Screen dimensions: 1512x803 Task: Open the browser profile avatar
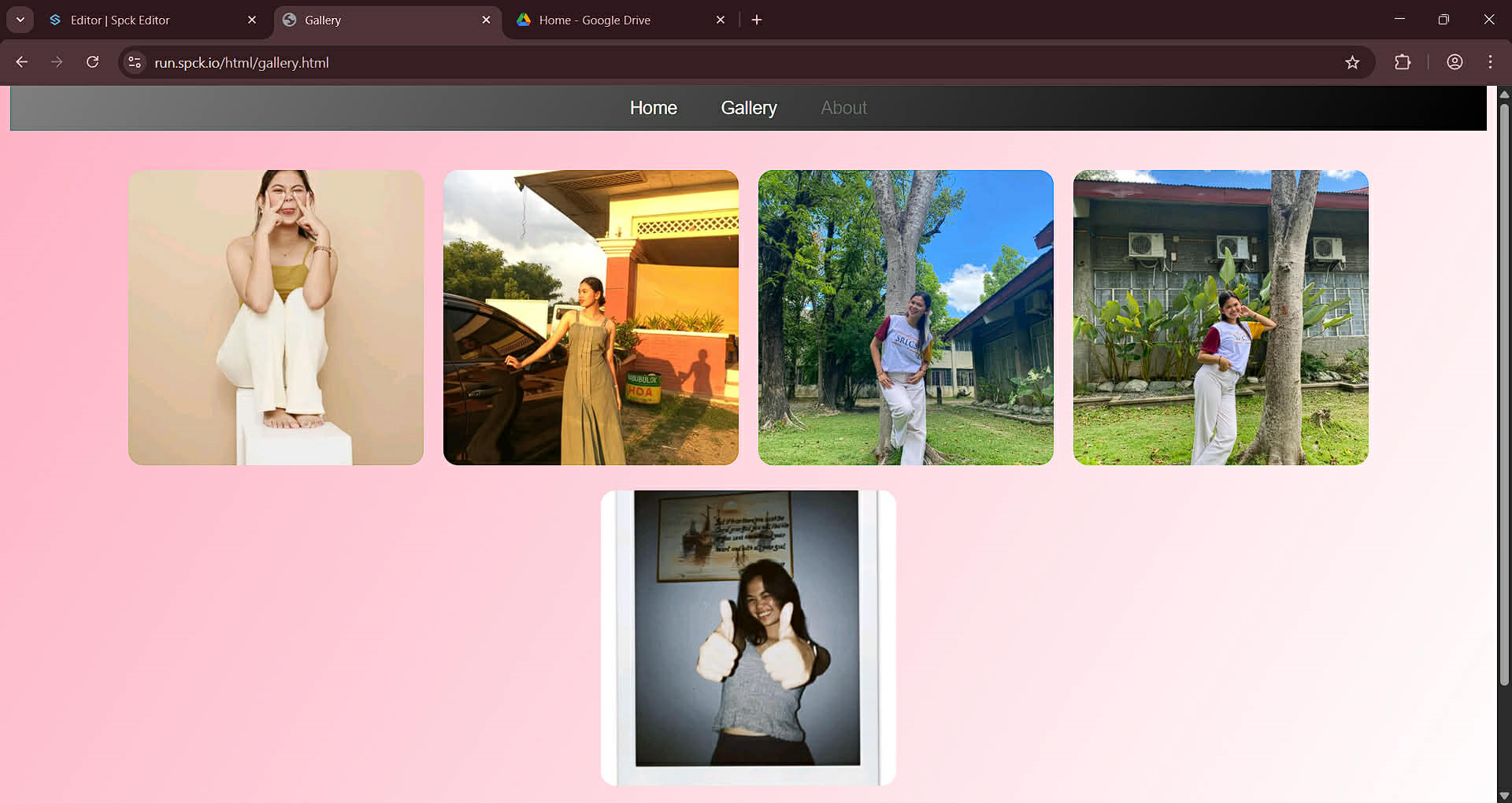[1455, 62]
